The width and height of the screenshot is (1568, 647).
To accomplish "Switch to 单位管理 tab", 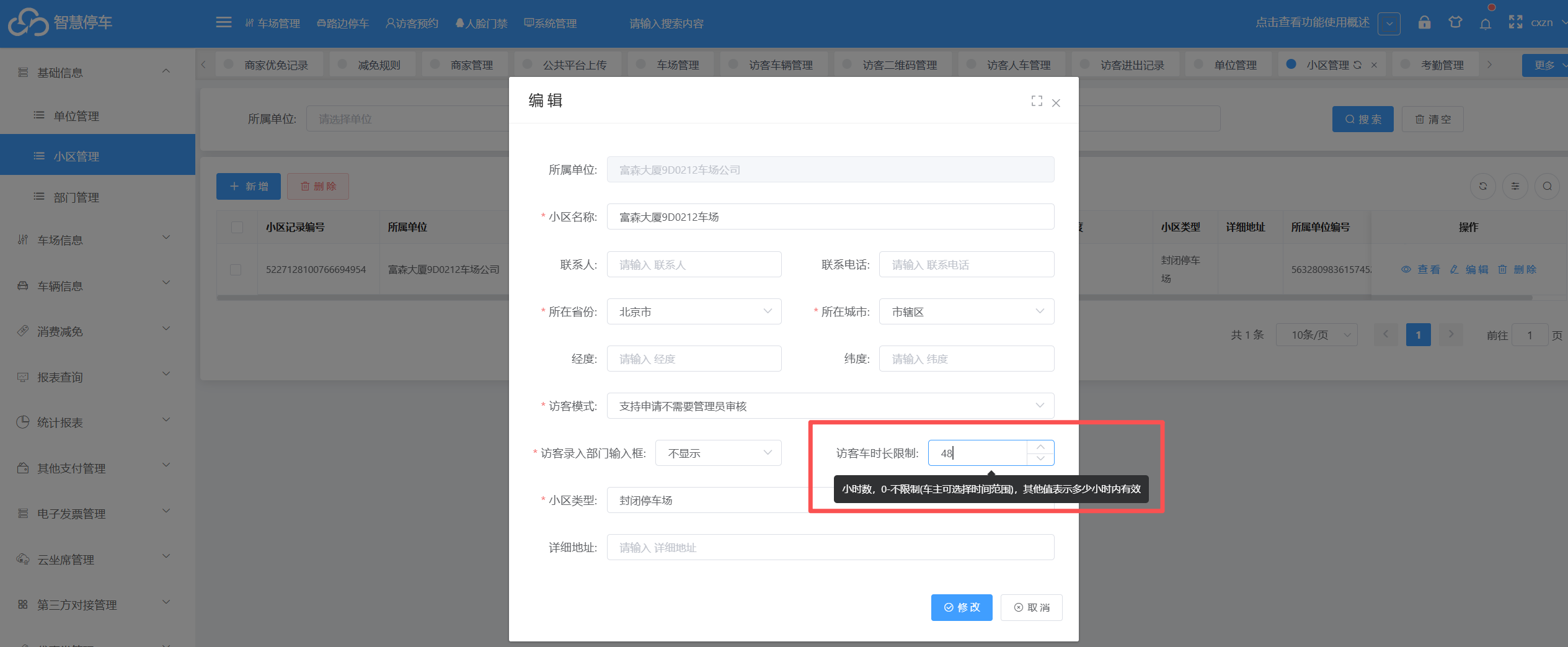I will (x=1228, y=65).
